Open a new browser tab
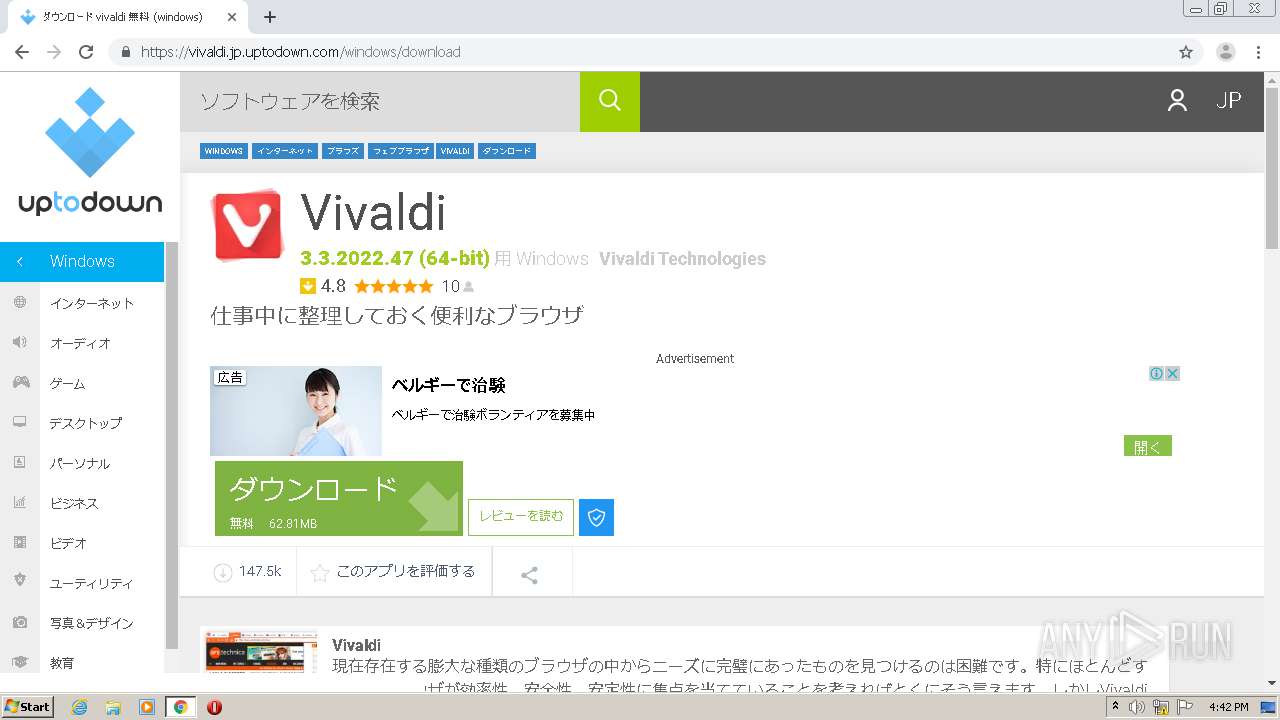 coord(270,17)
